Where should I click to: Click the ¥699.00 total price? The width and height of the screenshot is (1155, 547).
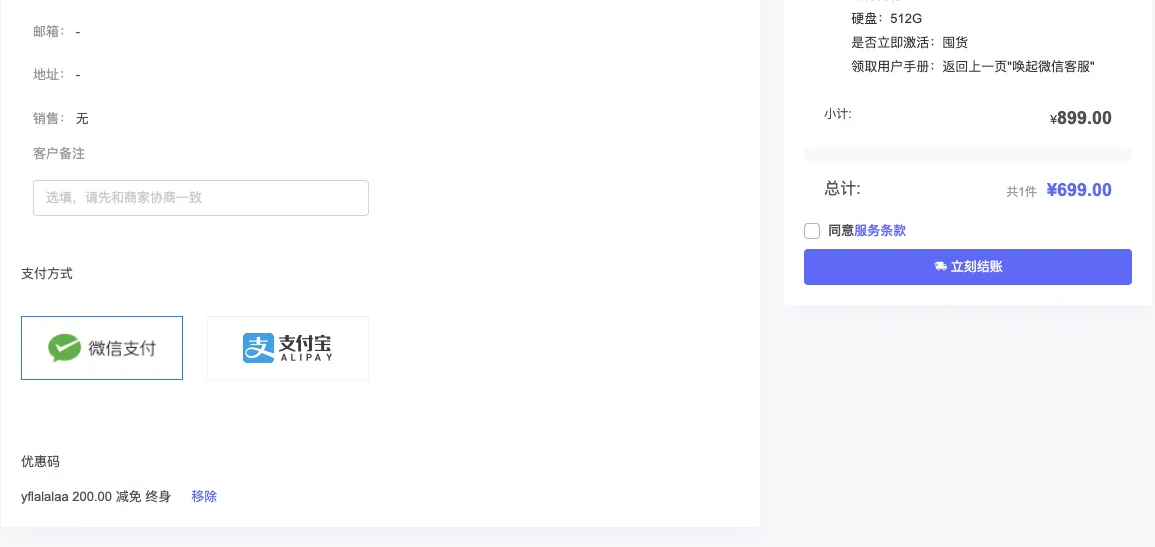tap(1079, 190)
